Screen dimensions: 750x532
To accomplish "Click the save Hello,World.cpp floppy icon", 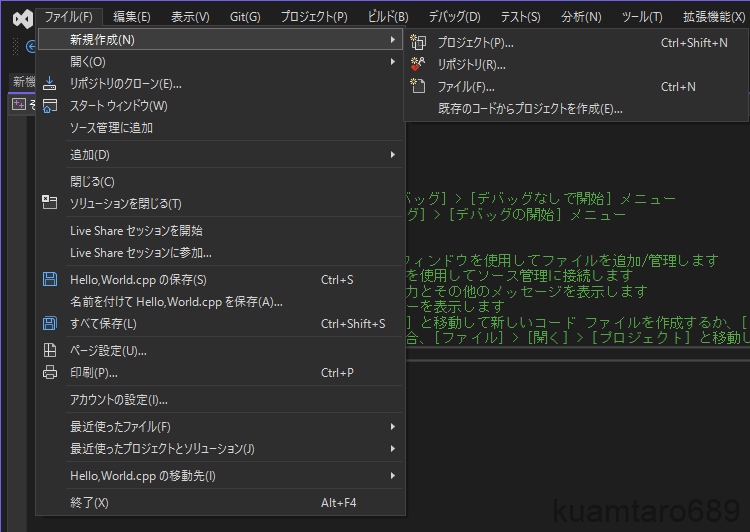I will (50, 279).
